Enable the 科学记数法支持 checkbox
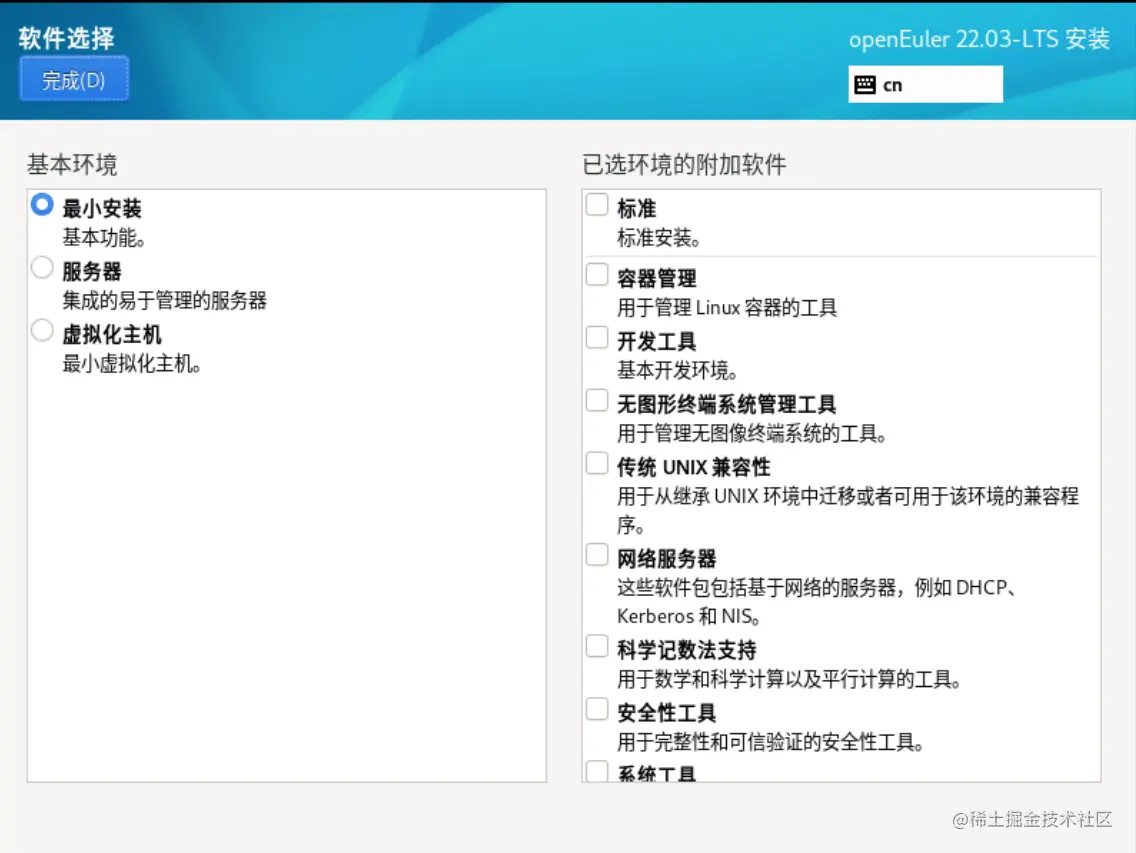Screen dimensions: 1136x853 pos(597,646)
